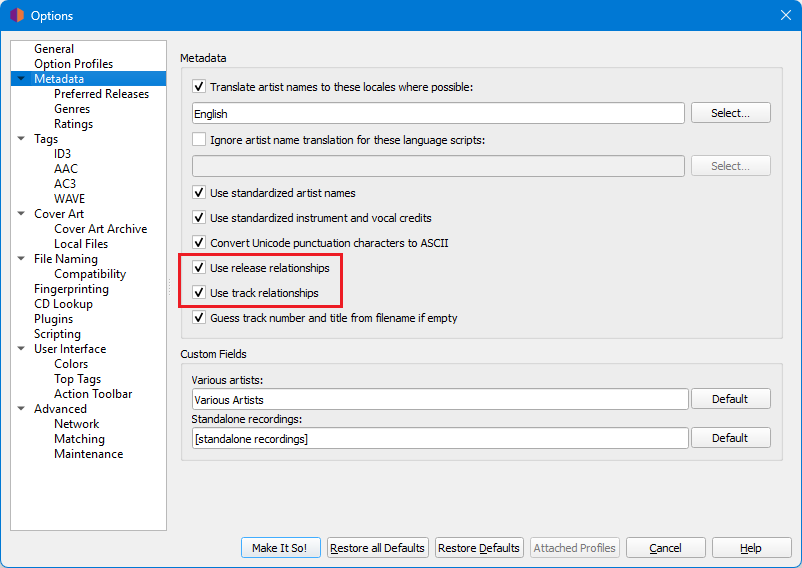This screenshot has width=802, height=568.
Task: Click the Picard app icon in title bar
Action: tap(16, 15)
